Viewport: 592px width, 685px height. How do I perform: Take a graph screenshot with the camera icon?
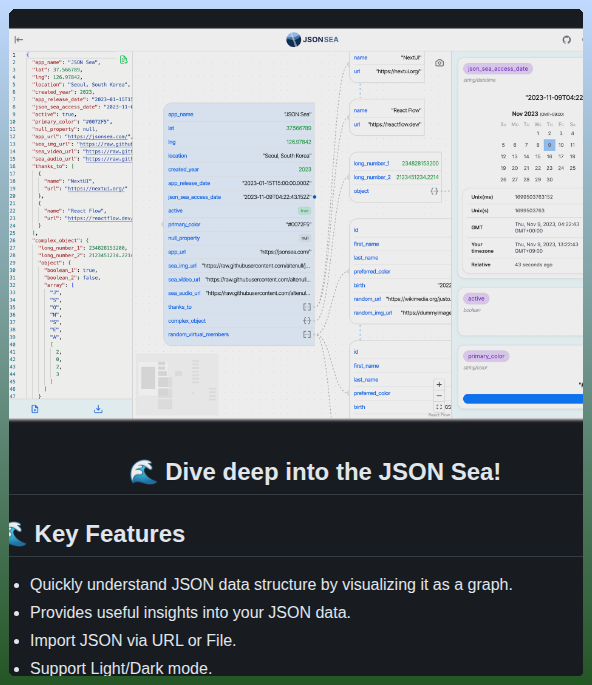click(440, 63)
